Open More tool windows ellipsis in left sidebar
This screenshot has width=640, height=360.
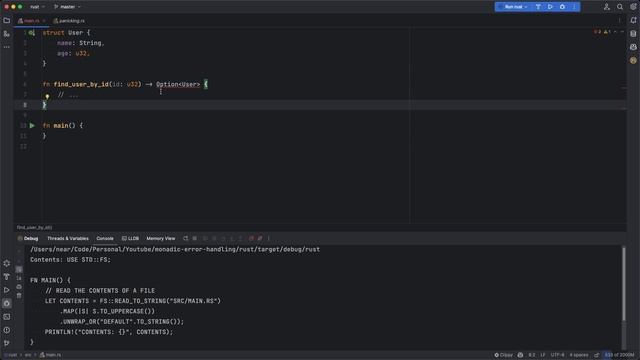tap(7, 47)
